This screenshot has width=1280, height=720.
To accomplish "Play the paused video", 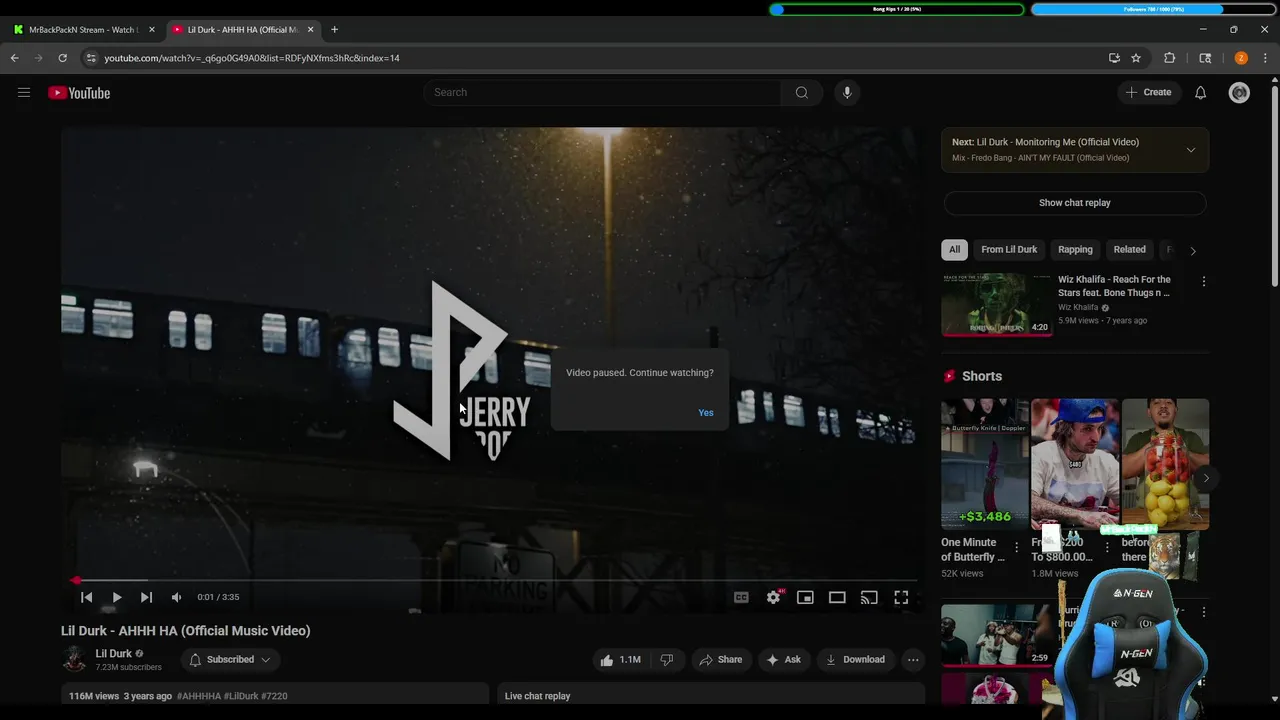I will 116,597.
